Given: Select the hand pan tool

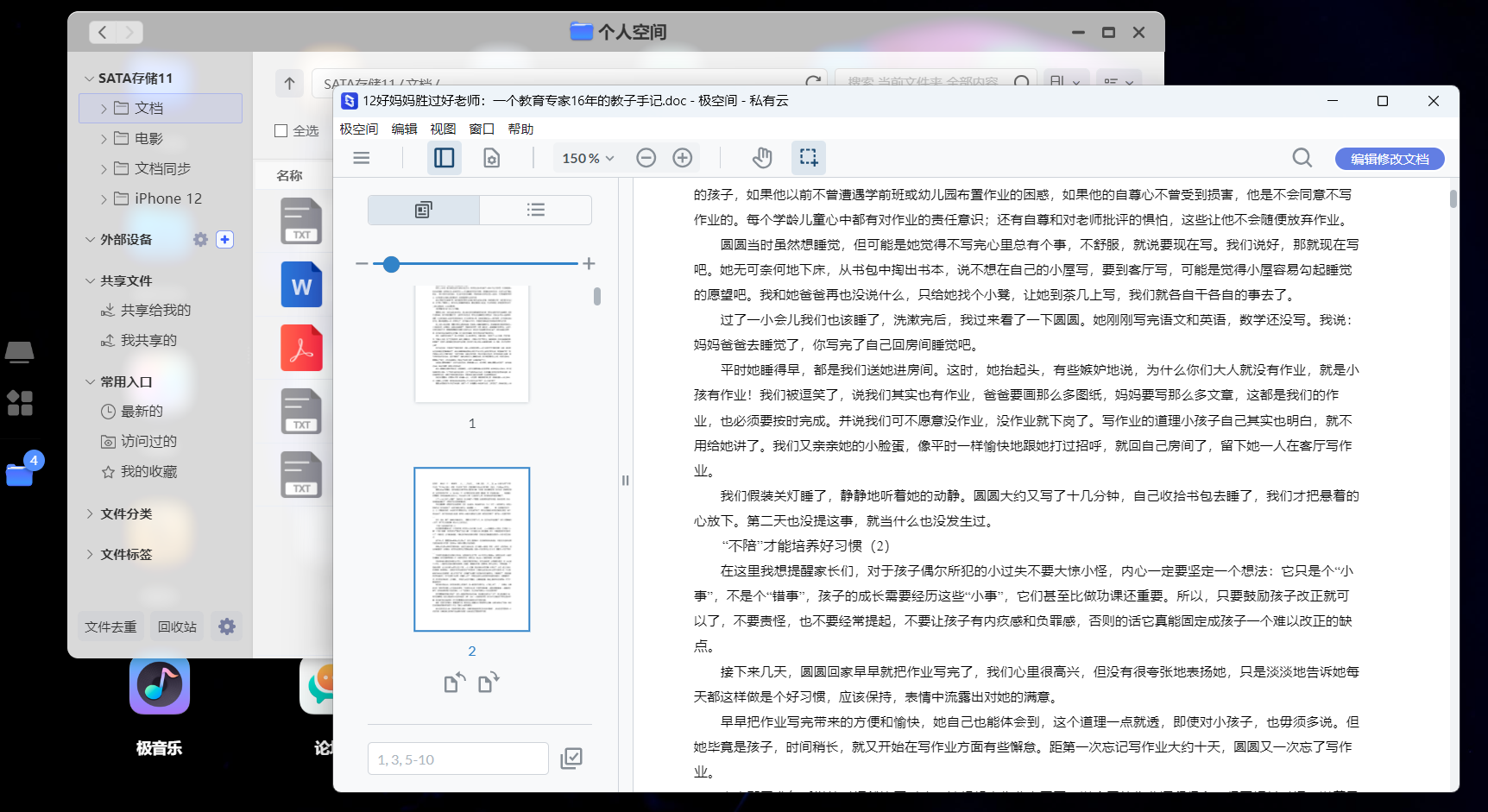Looking at the screenshot, I should tap(762, 158).
